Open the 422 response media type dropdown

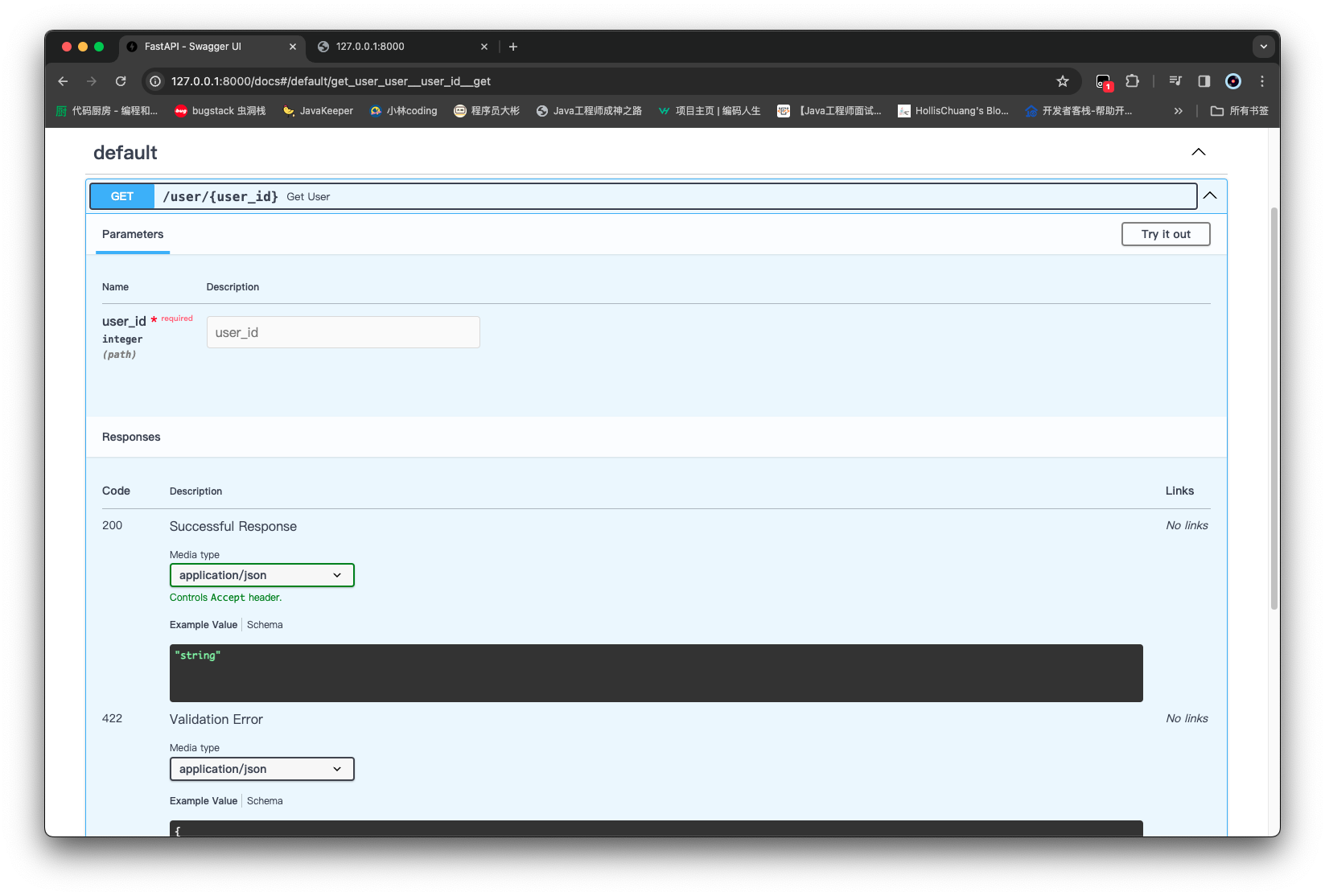[262, 769]
